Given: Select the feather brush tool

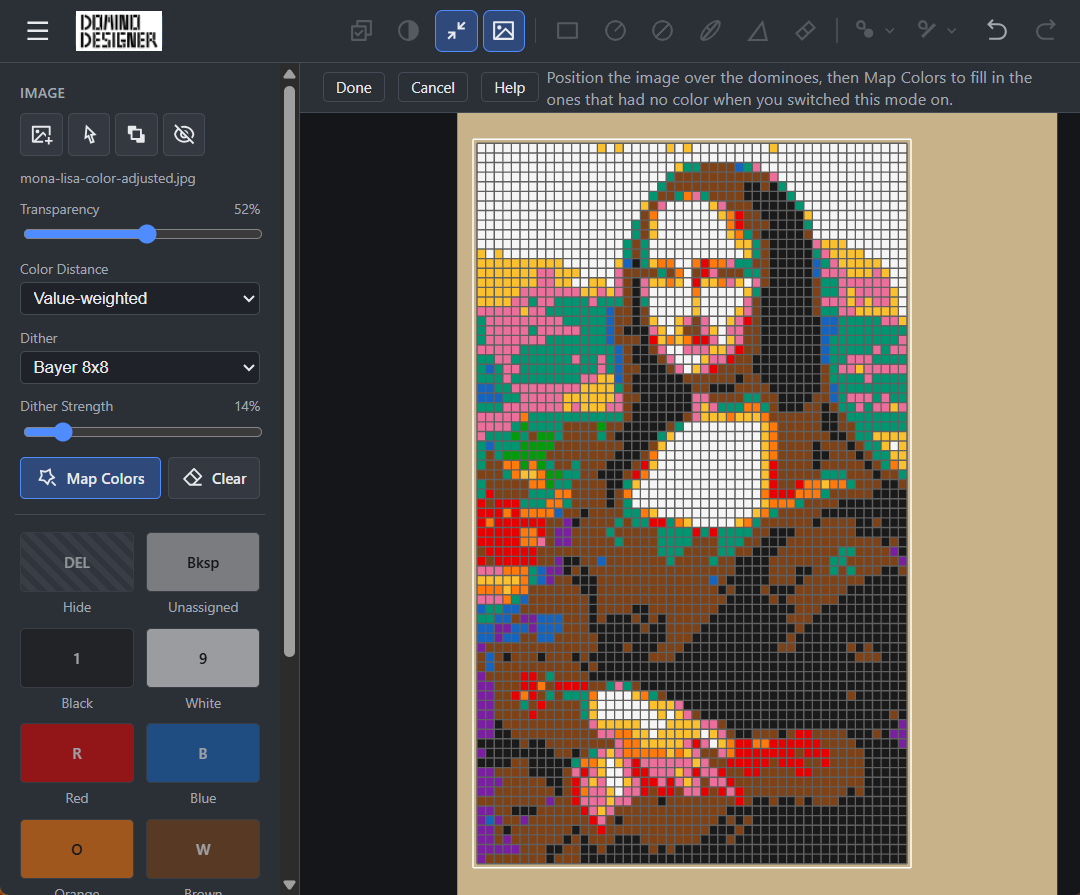Looking at the screenshot, I should pyautogui.click(x=710, y=31).
